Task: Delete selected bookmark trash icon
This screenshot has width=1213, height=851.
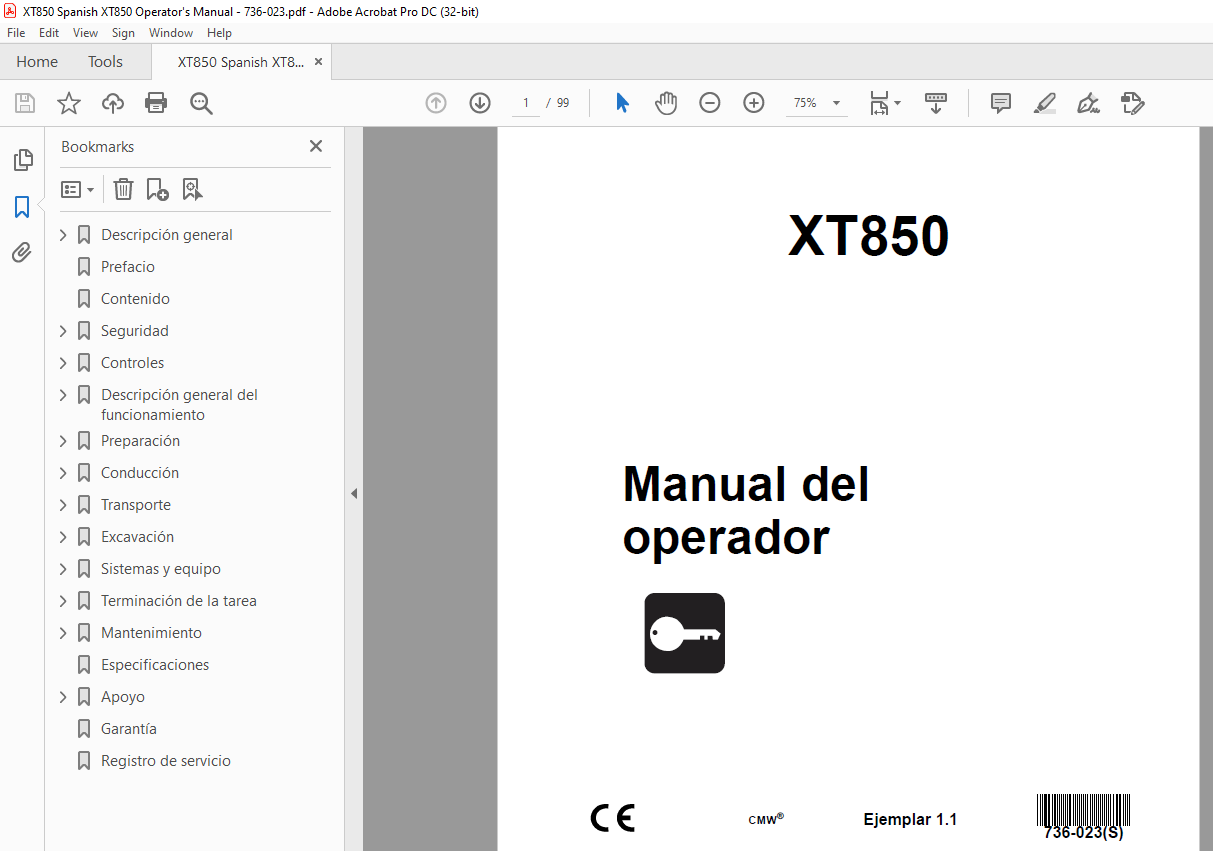Action: pyautogui.click(x=123, y=189)
